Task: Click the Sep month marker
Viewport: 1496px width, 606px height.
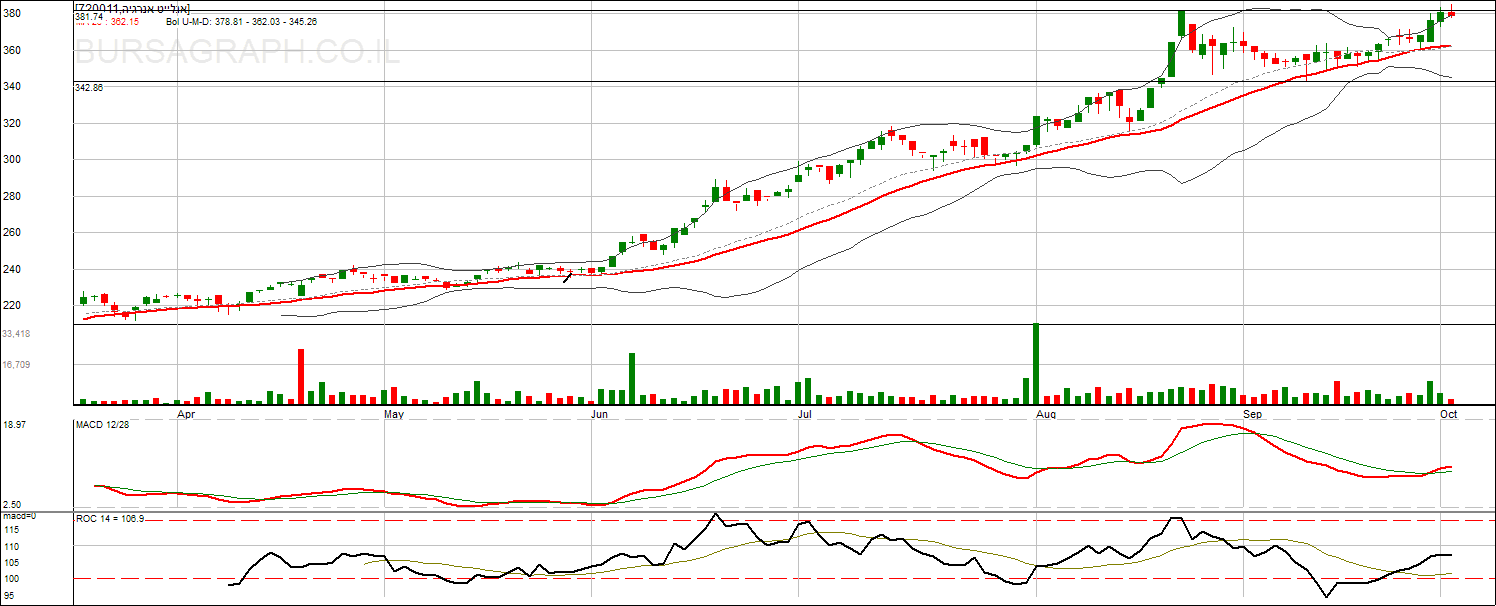Action: tap(1251, 413)
